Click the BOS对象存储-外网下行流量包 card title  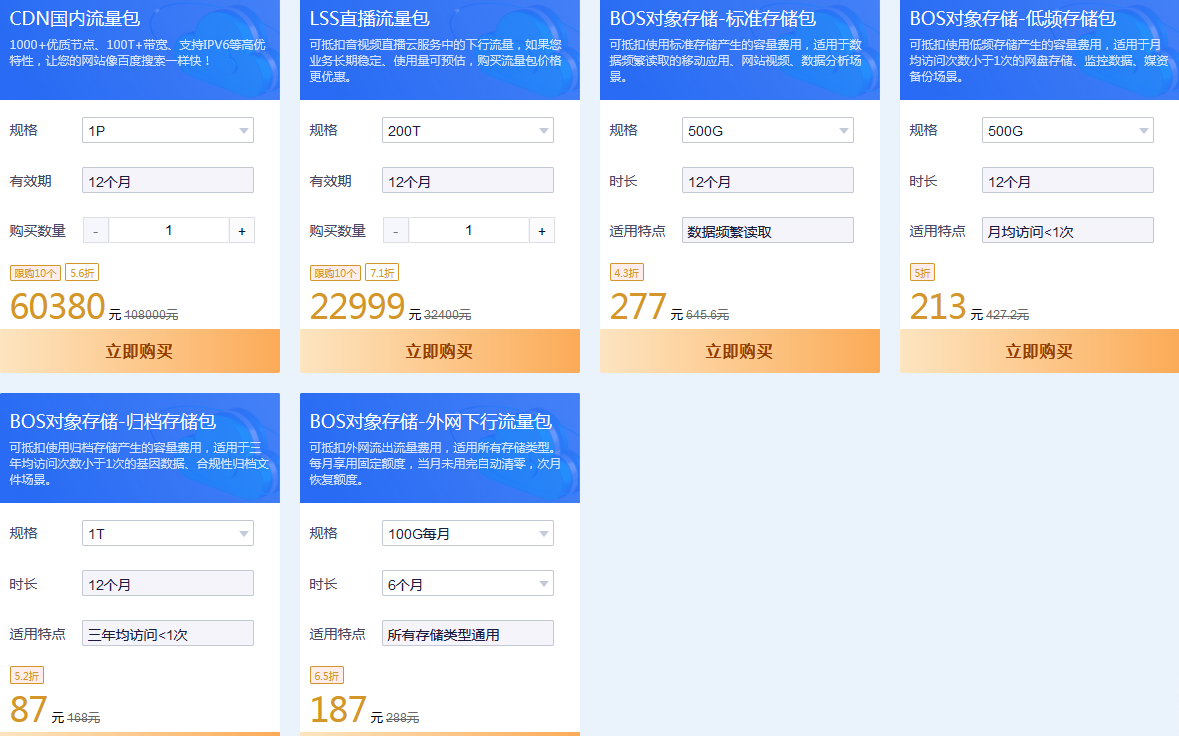click(x=431, y=421)
